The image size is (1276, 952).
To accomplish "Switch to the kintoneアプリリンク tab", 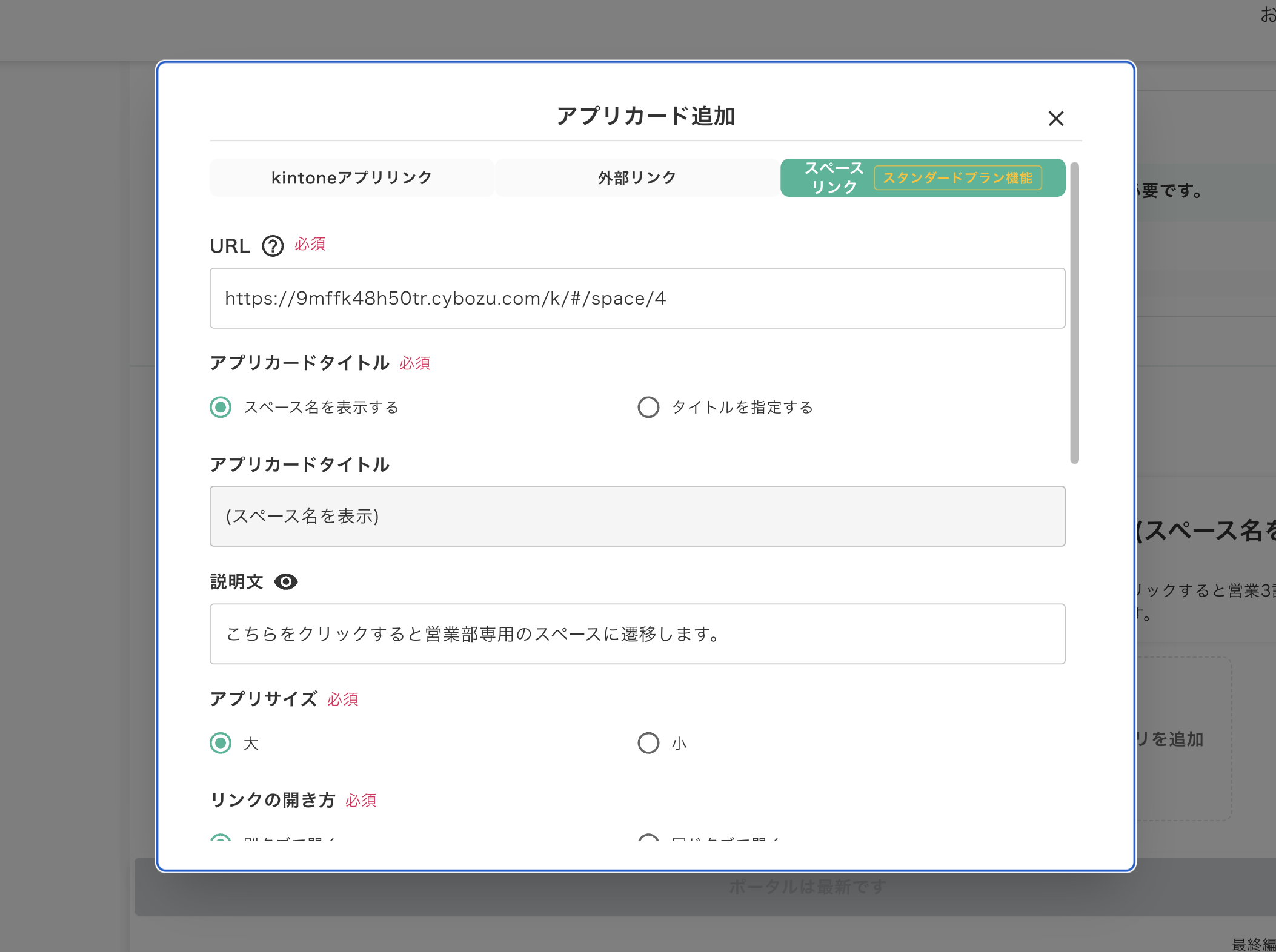I will click(x=351, y=177).
